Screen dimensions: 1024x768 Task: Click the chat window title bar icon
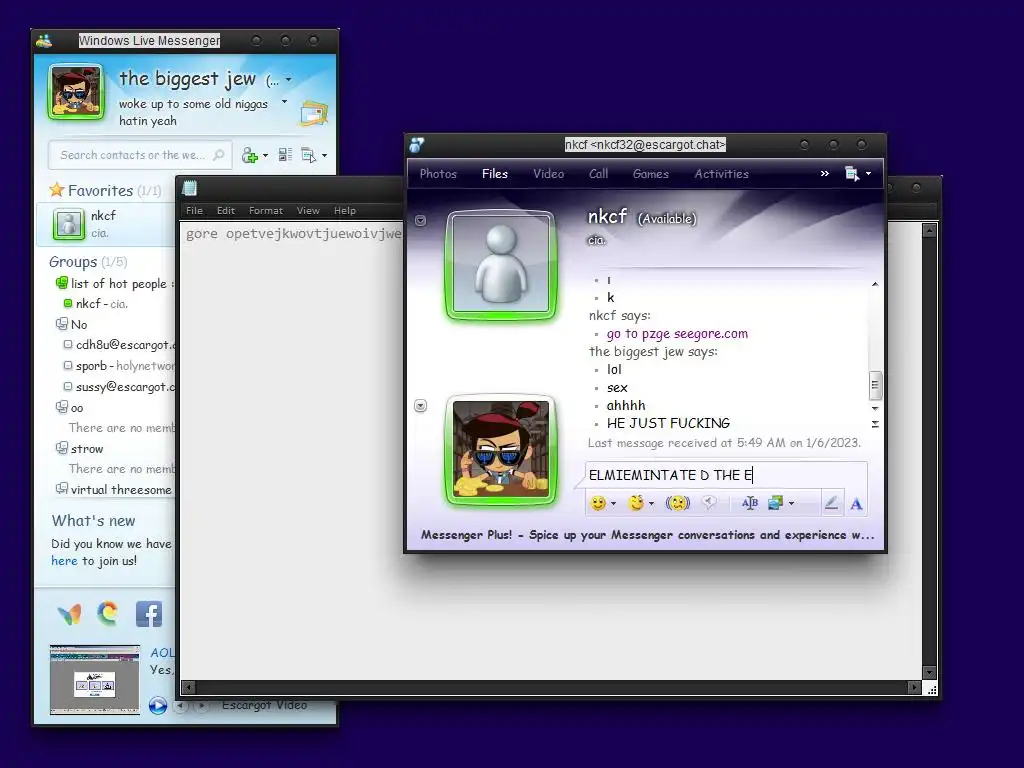417,144
